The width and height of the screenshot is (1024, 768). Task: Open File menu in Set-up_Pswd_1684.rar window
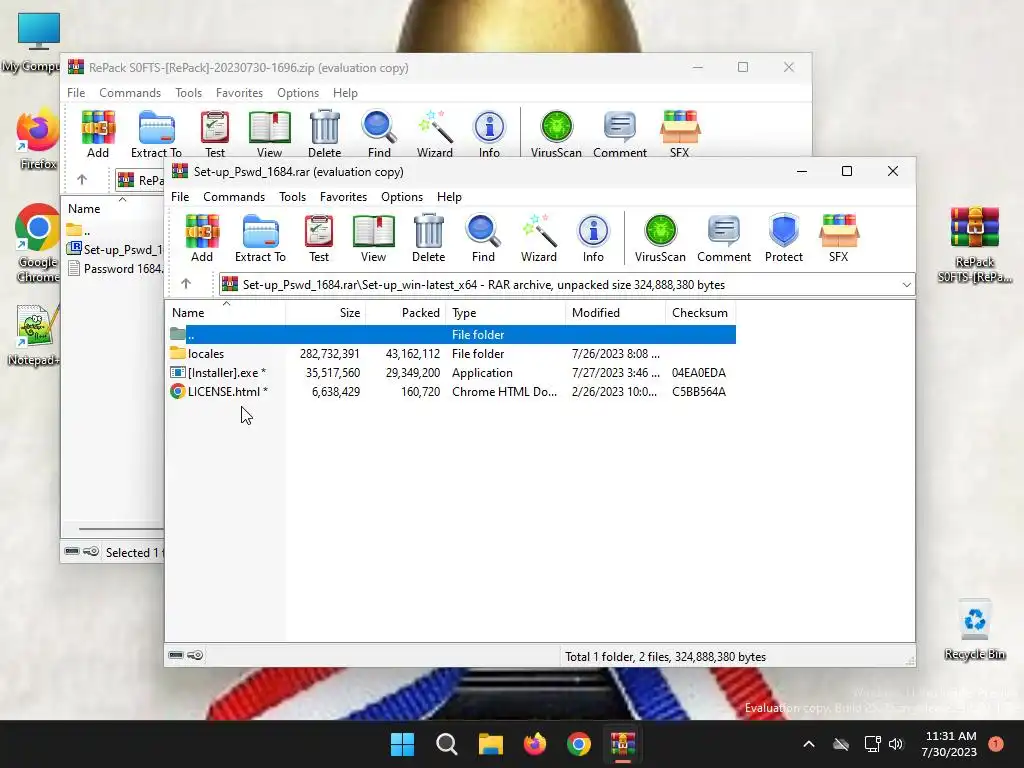coord(180,197)
